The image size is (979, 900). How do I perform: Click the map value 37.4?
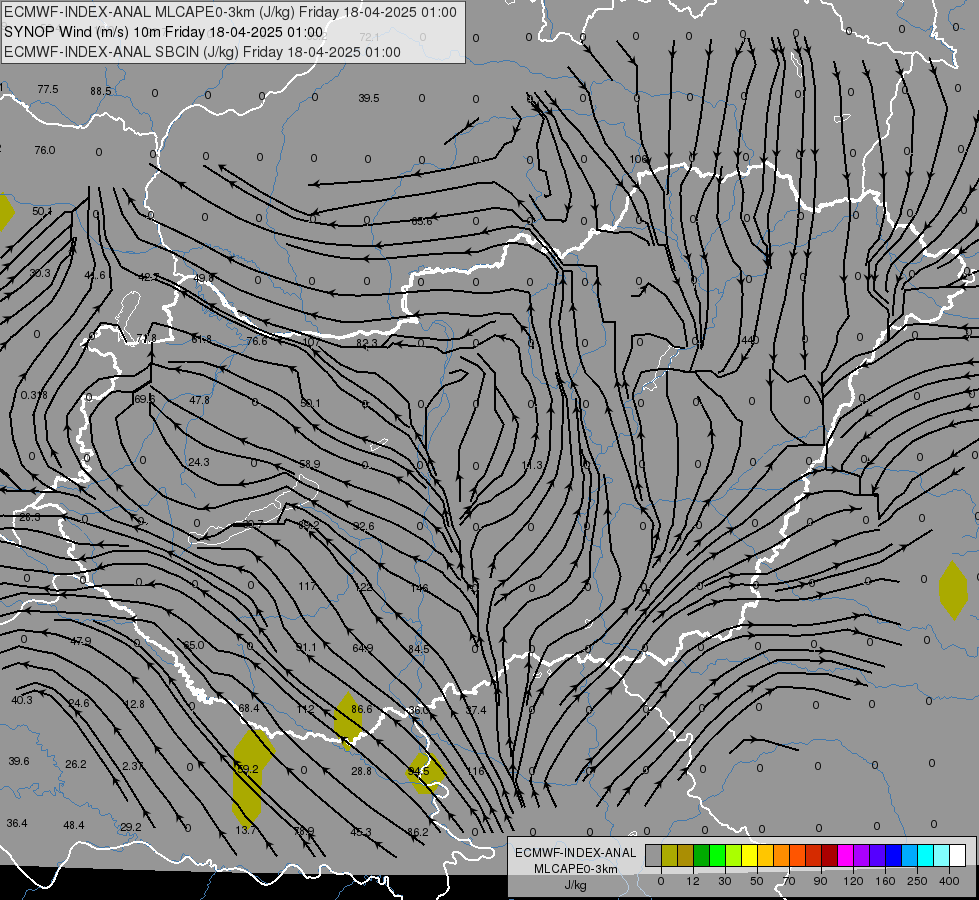pos(476,710)
